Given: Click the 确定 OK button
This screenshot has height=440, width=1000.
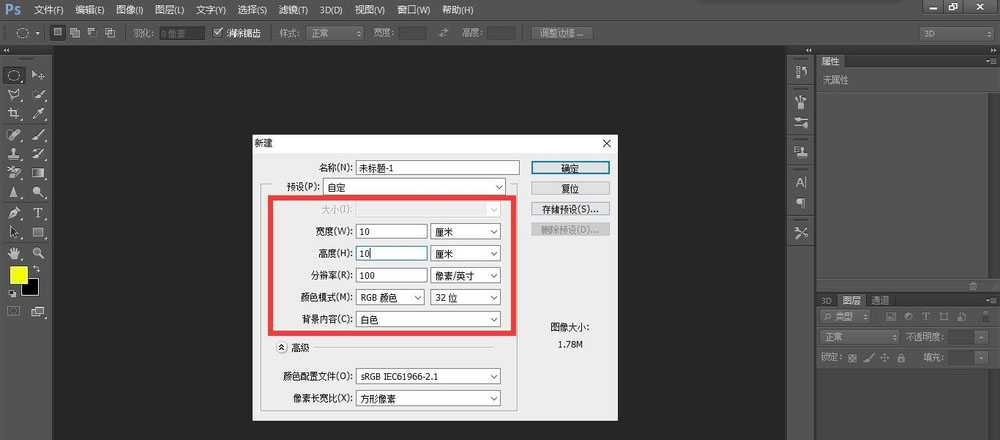Looking at the screenshot, I should [x=570, y=168].
